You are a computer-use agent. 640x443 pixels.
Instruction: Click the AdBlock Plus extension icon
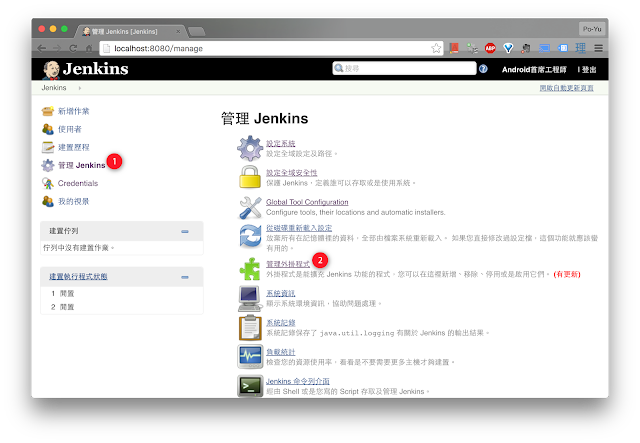[490, 48]
